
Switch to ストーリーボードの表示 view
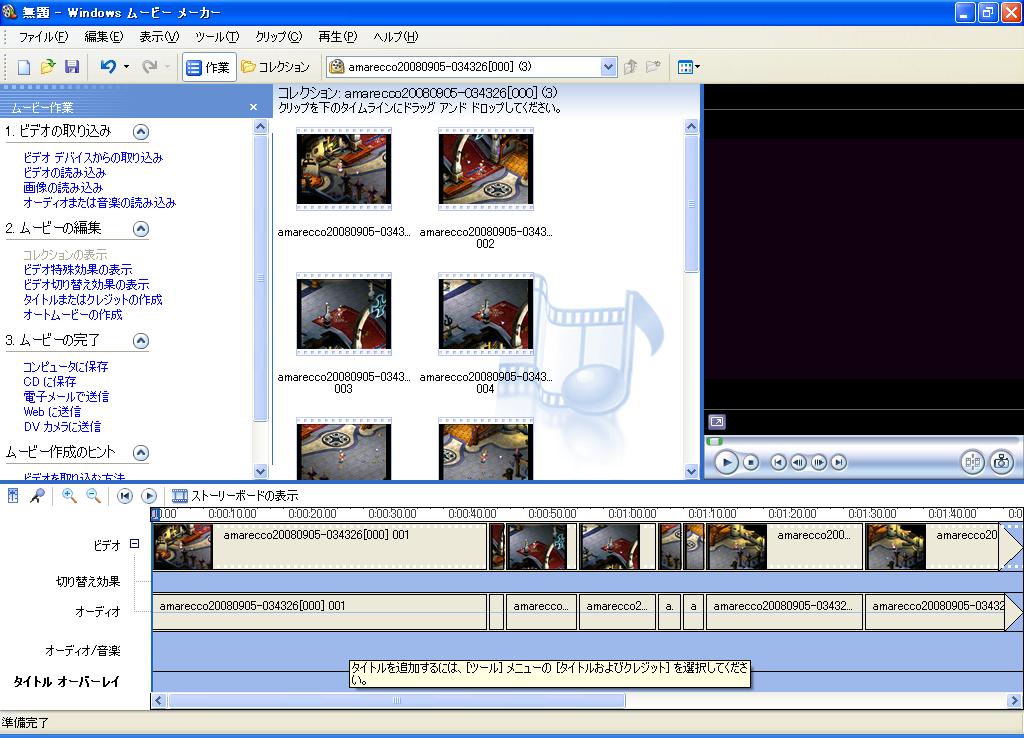tap(234, 496)
